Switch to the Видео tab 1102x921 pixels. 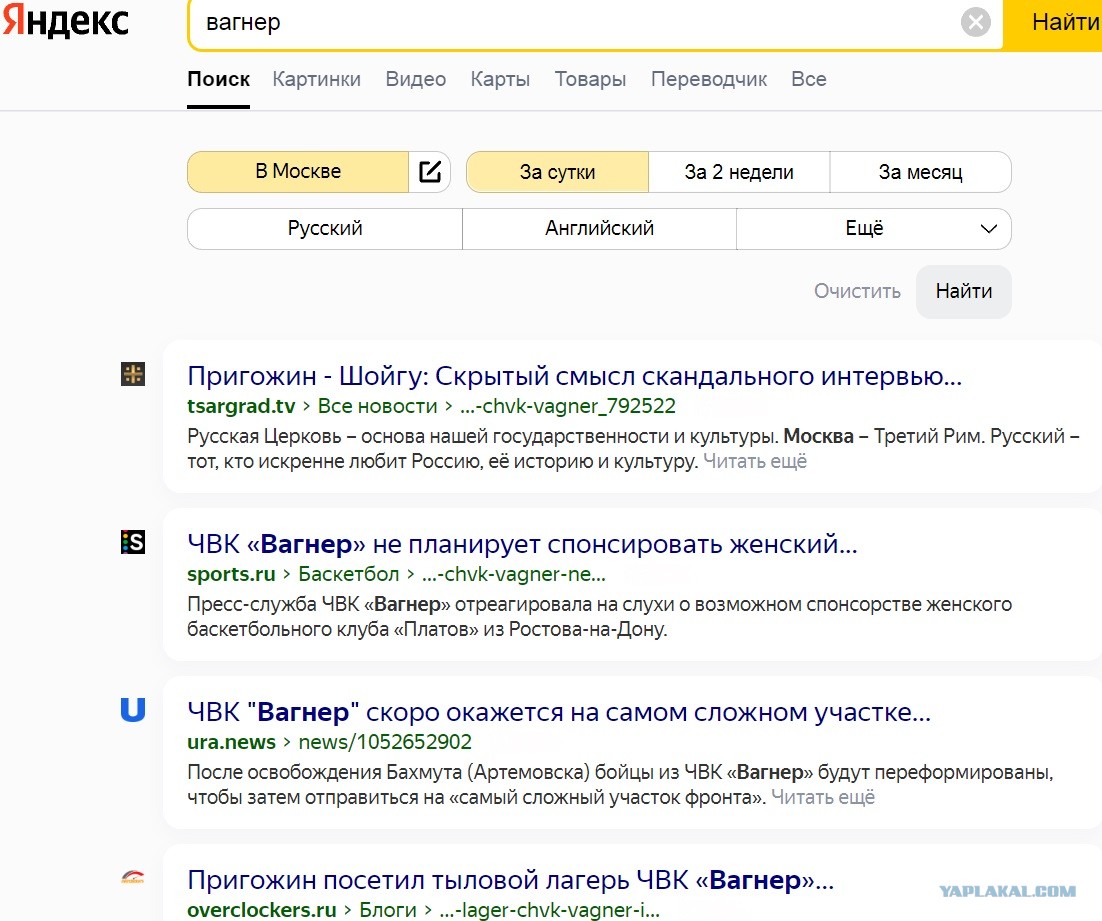[415, 79]
